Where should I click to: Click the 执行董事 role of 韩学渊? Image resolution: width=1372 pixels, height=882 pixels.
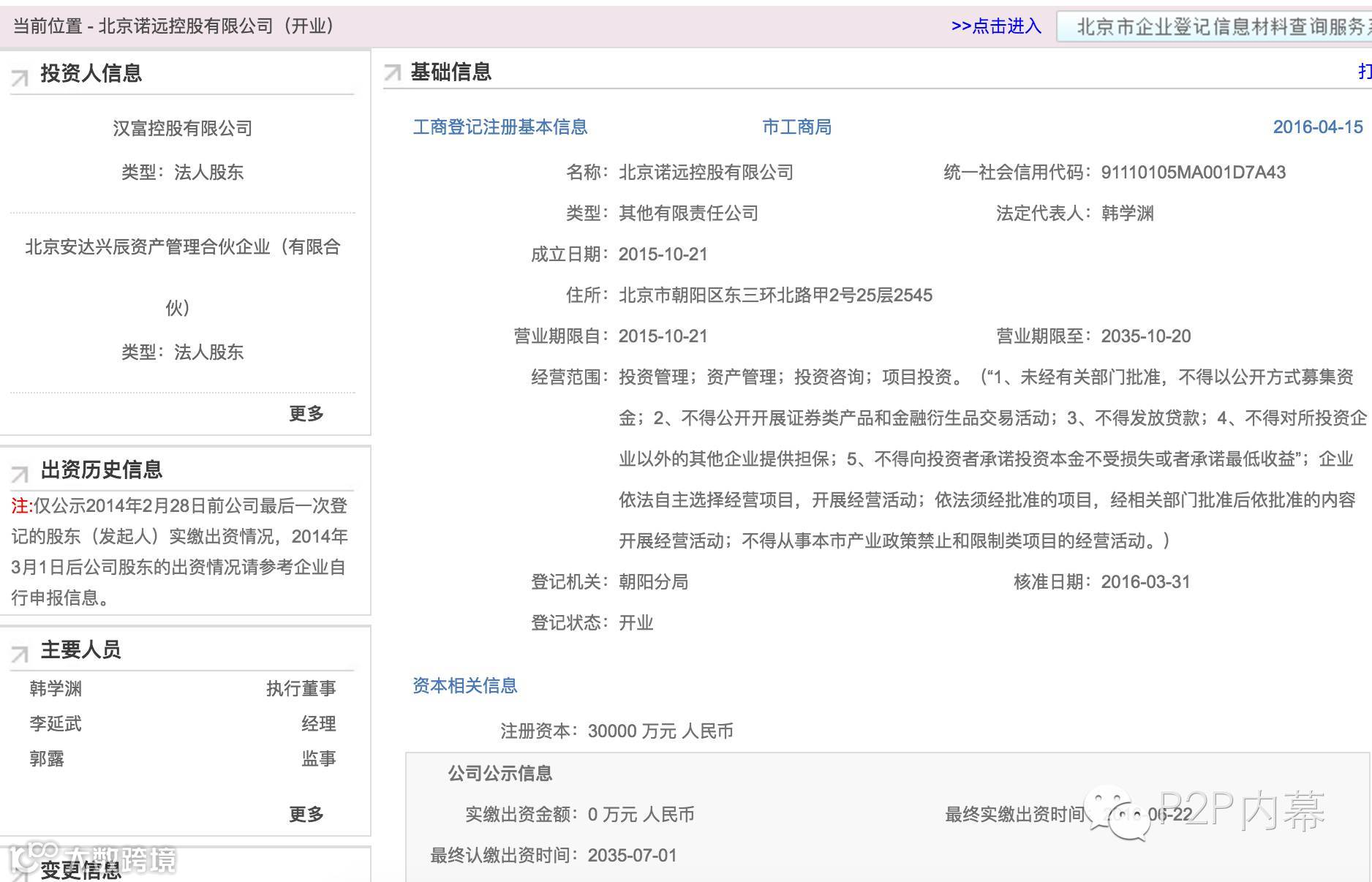tap(301, 689)
